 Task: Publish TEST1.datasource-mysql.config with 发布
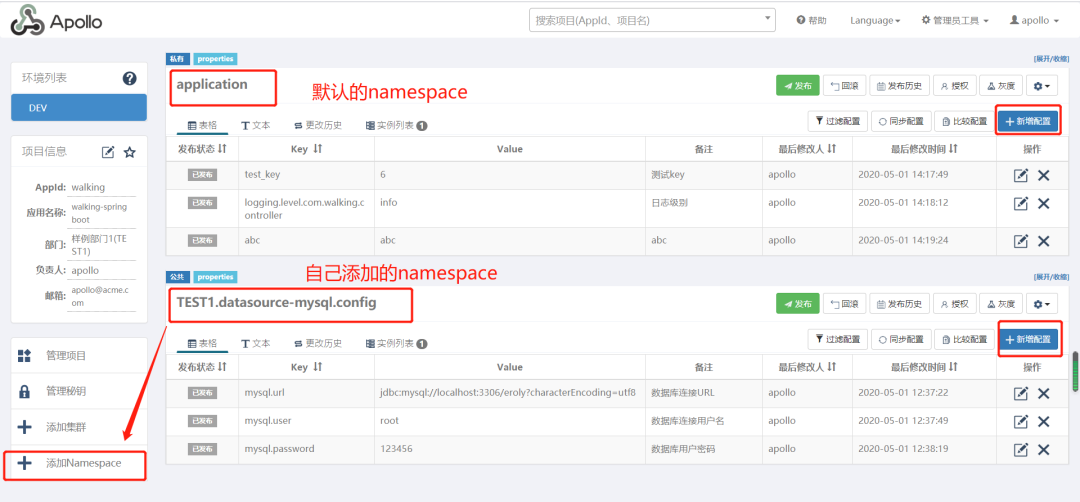[798, 303]
